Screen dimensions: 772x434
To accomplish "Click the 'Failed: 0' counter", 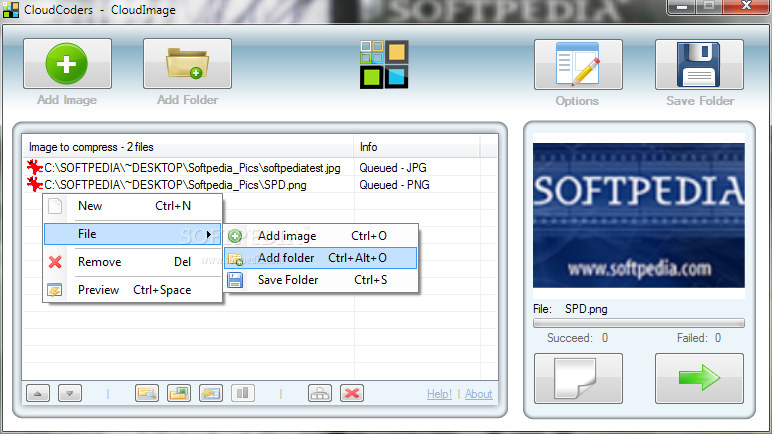I will click(x=699, y=338).
